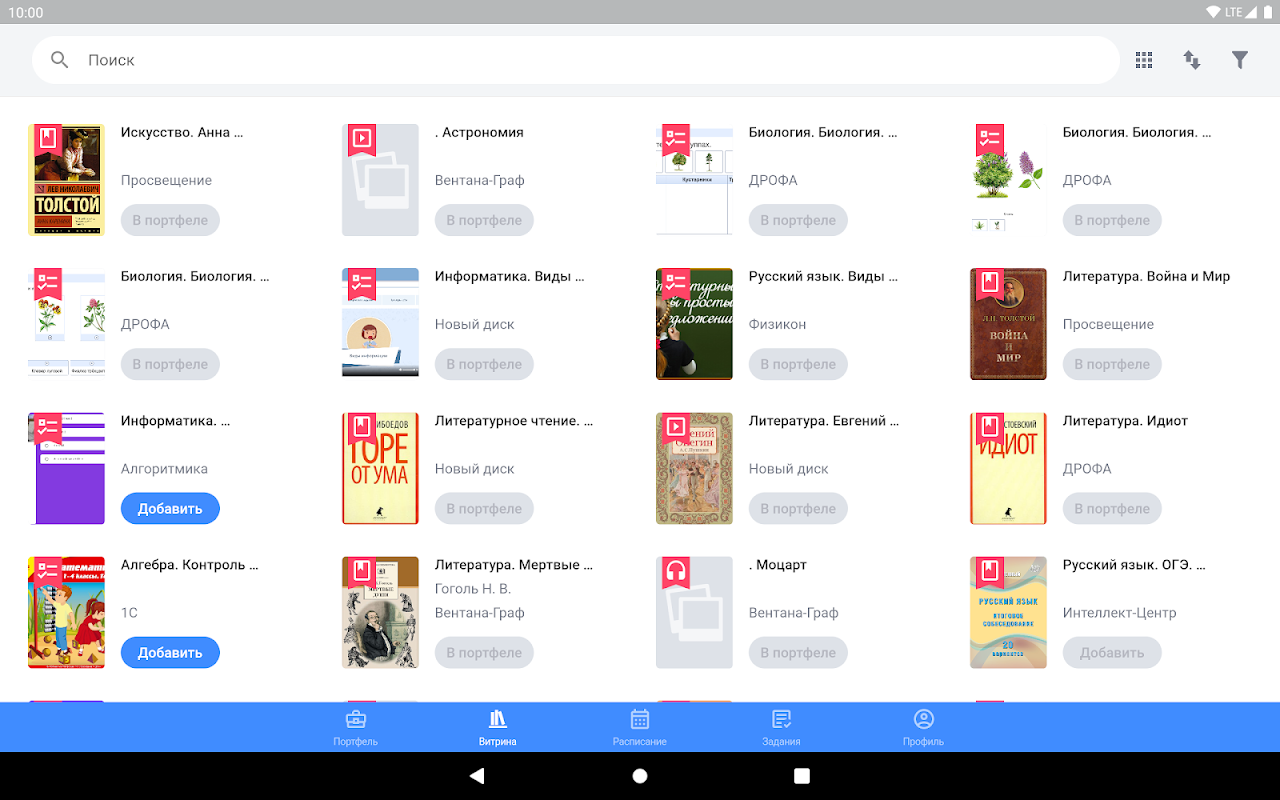Open title 'Литература. Война и Мир'
Image resolution: width=1280 pixels, height=800 pixels.
[x=1146, y=276]
